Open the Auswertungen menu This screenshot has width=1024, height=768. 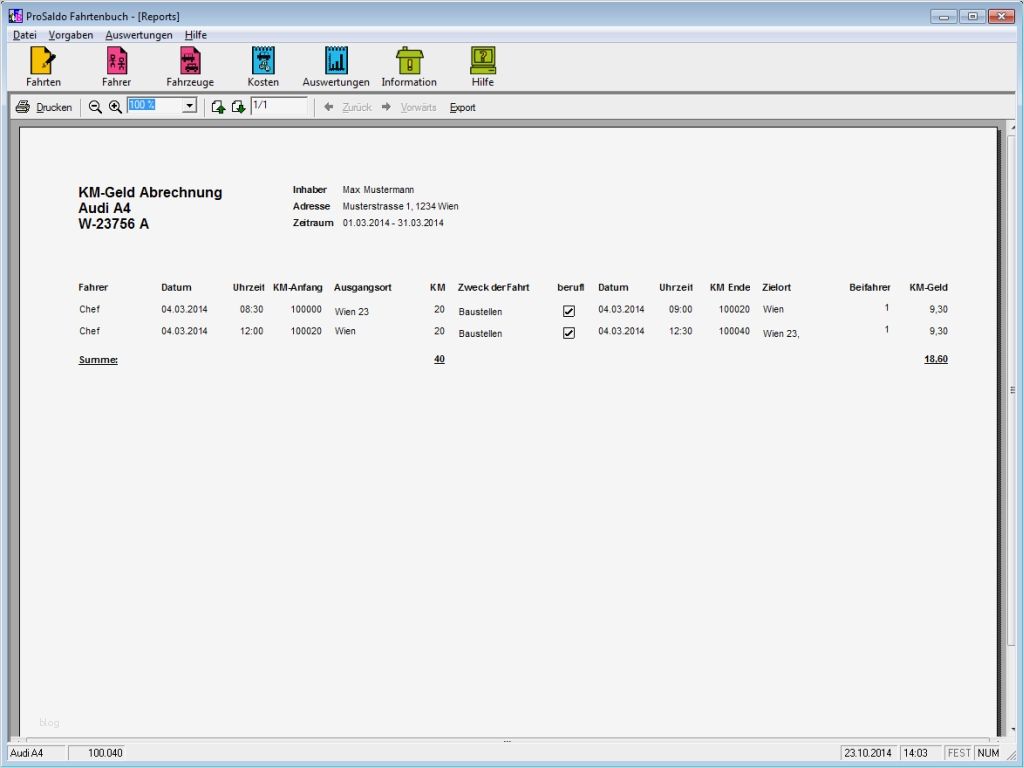138,35
